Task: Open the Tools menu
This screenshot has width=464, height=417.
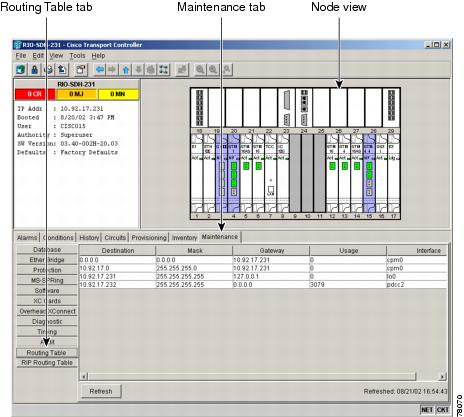Action: click(77, 56)
